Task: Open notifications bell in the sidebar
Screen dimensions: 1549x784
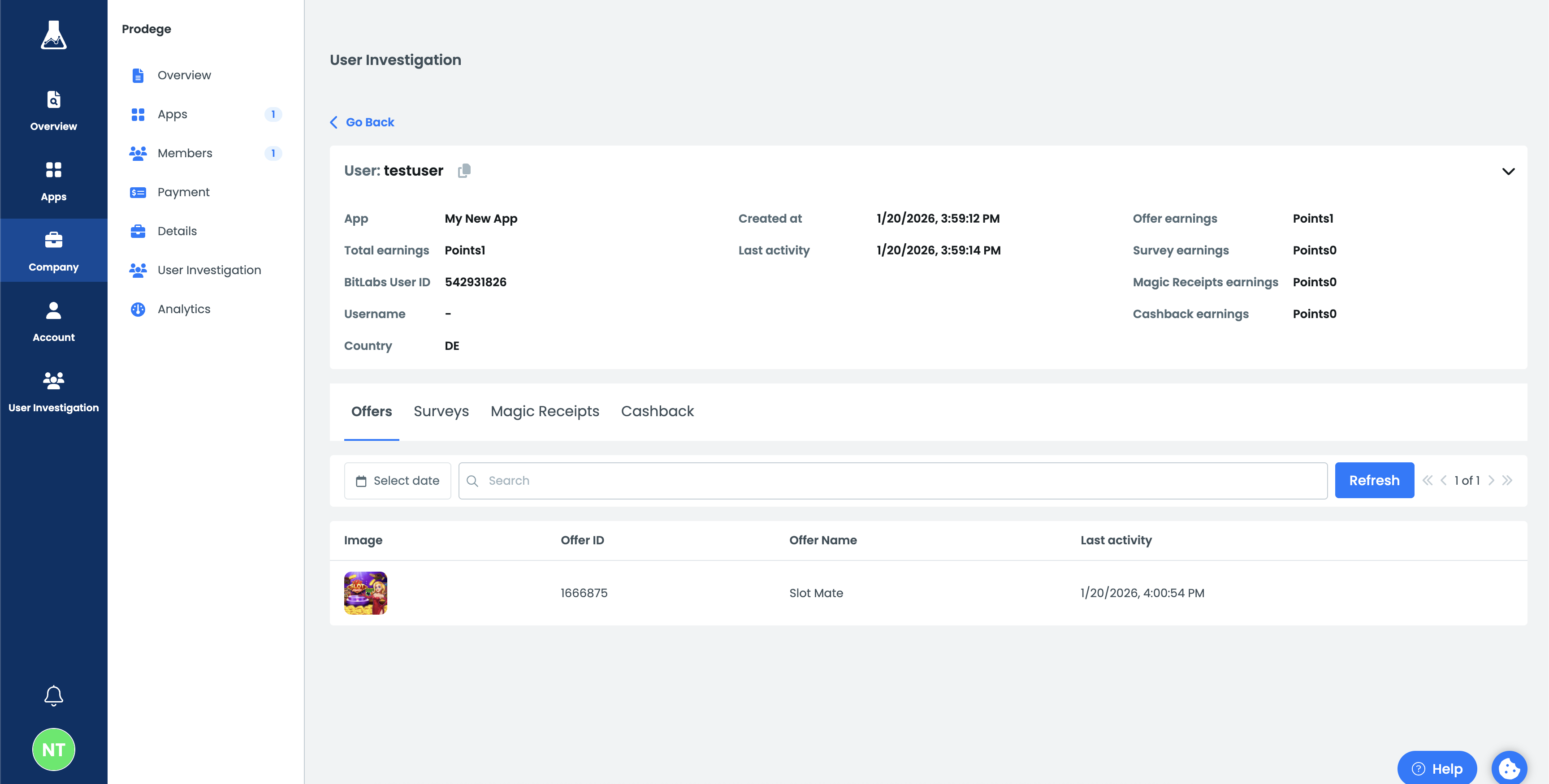Action: (53, 696)
